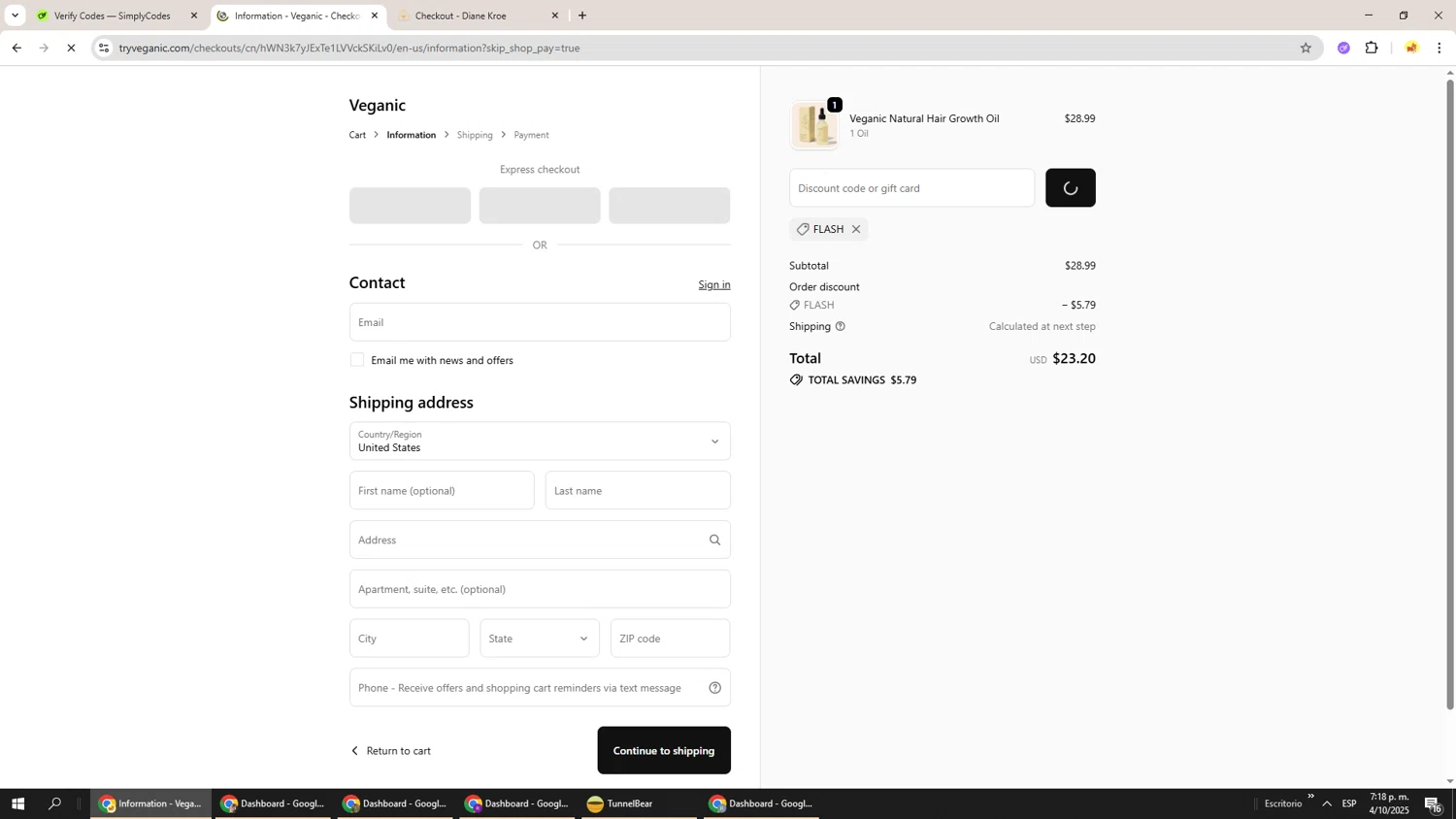The height and width of the screenshot is (819, 1456).
Task: Bookmark this page with the star icon
Action: pyautogui.click(x=1306, y=48)
